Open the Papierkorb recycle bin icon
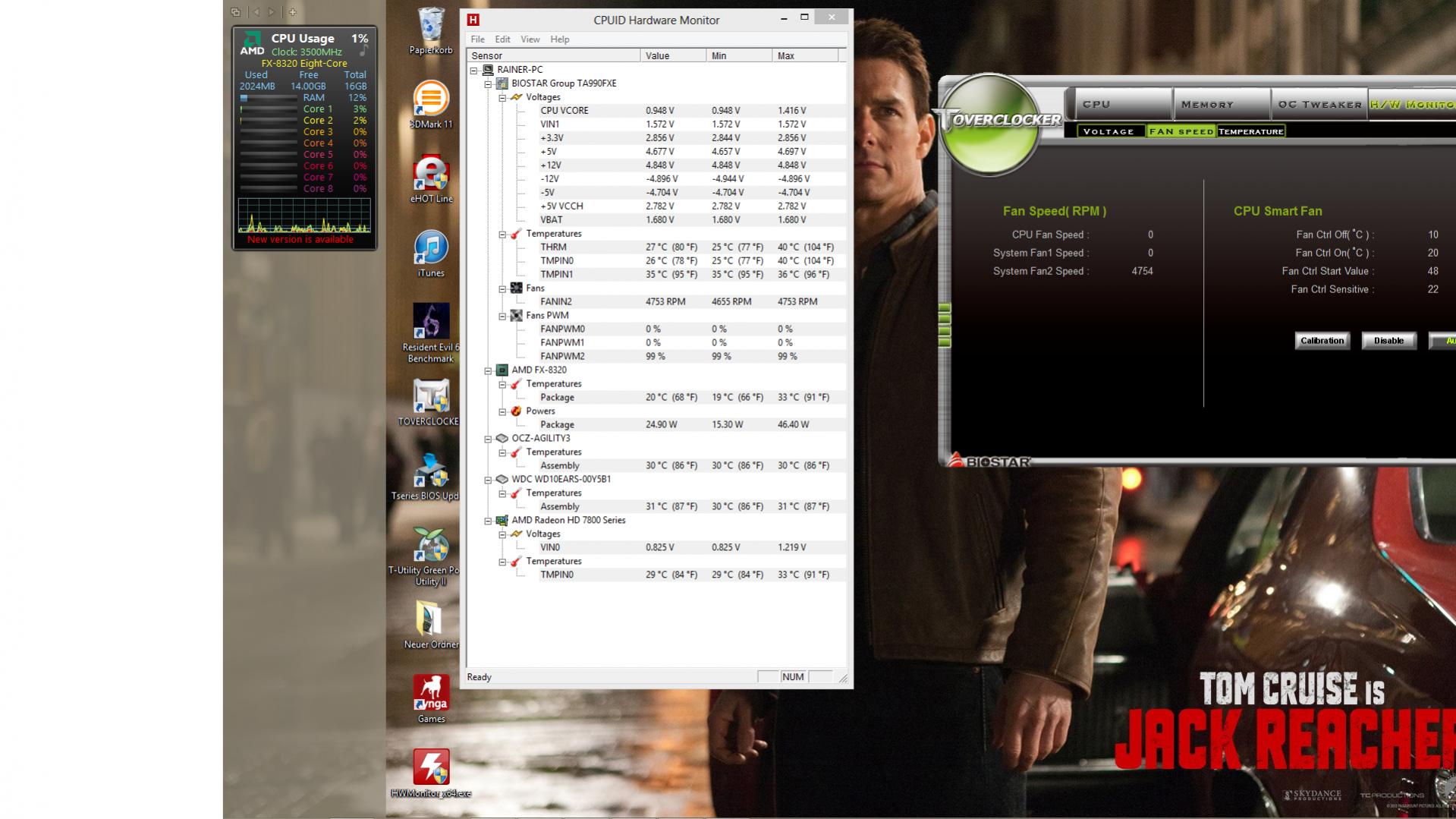Screen dimensions: 1456x819 pos(431,30)
